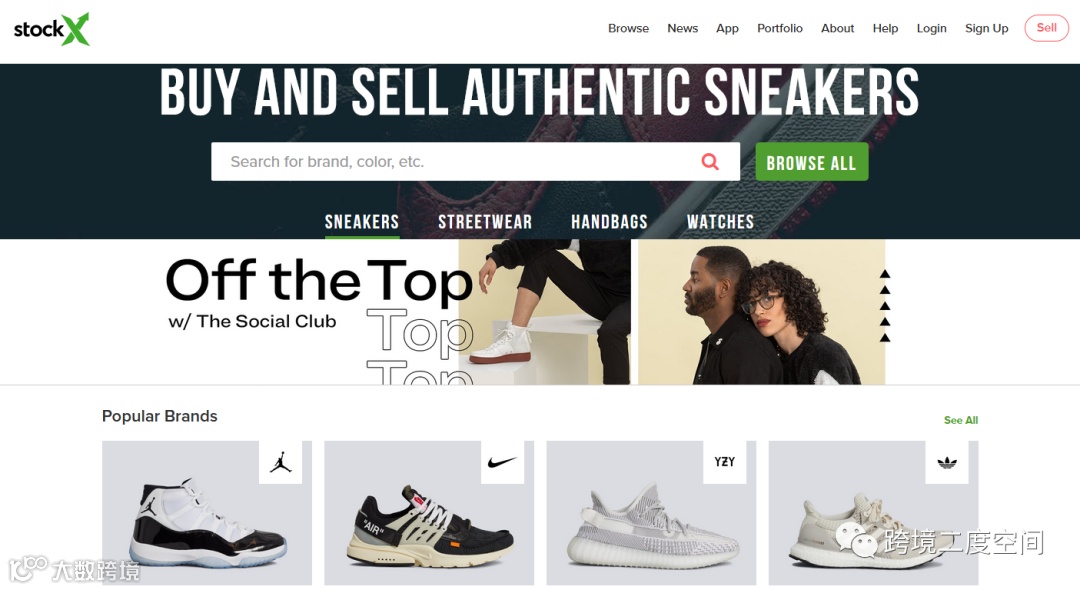This screenshot has height=590, width=1080.
Task: Click the red search magnifier icon
Action: point(709,162)
